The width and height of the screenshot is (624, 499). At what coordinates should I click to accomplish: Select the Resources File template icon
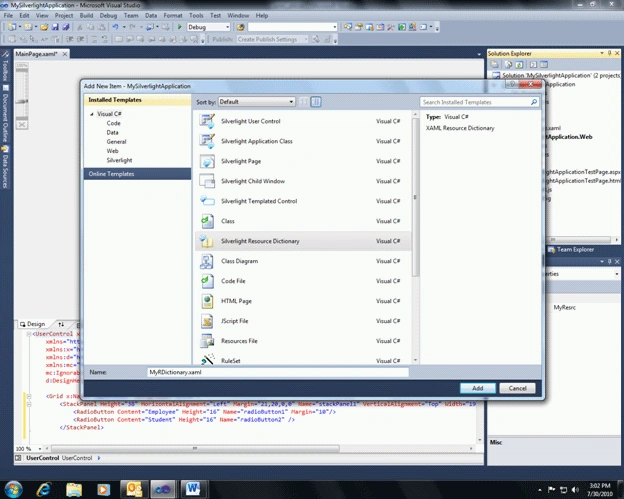pyautogui.click(x=207, y=341)
